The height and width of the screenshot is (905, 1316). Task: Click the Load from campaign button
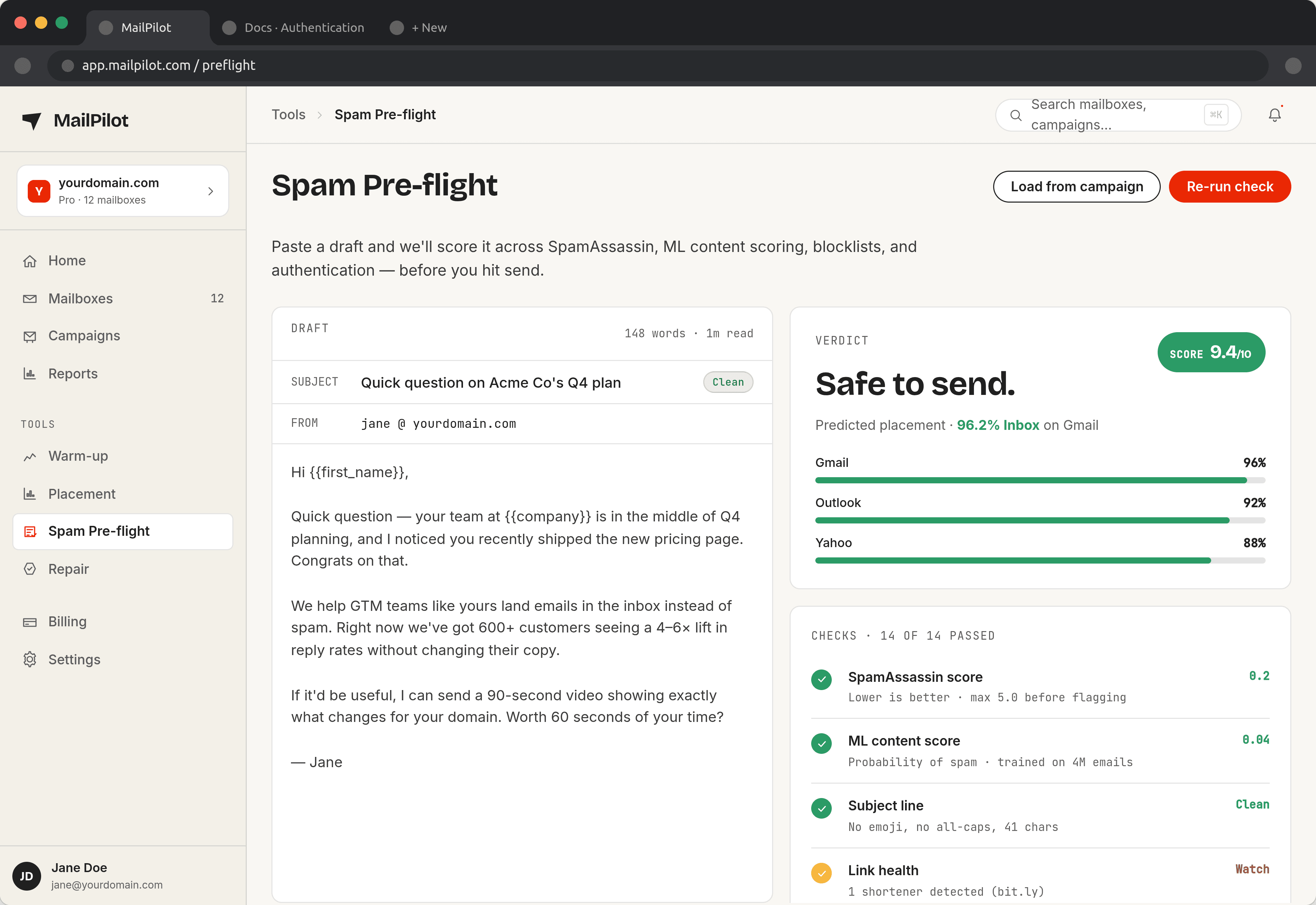1076,186
